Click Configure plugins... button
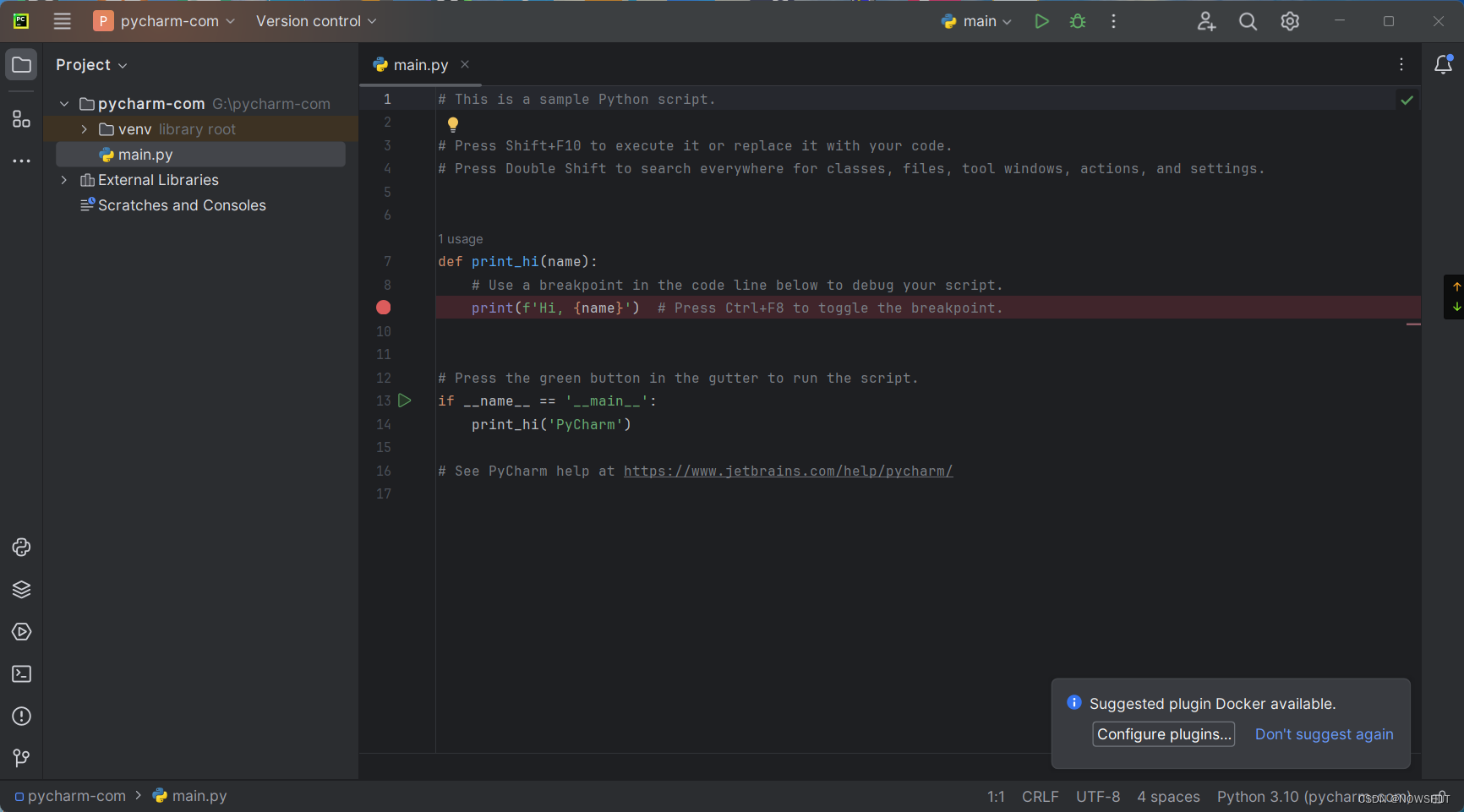 coord(1163,734)
